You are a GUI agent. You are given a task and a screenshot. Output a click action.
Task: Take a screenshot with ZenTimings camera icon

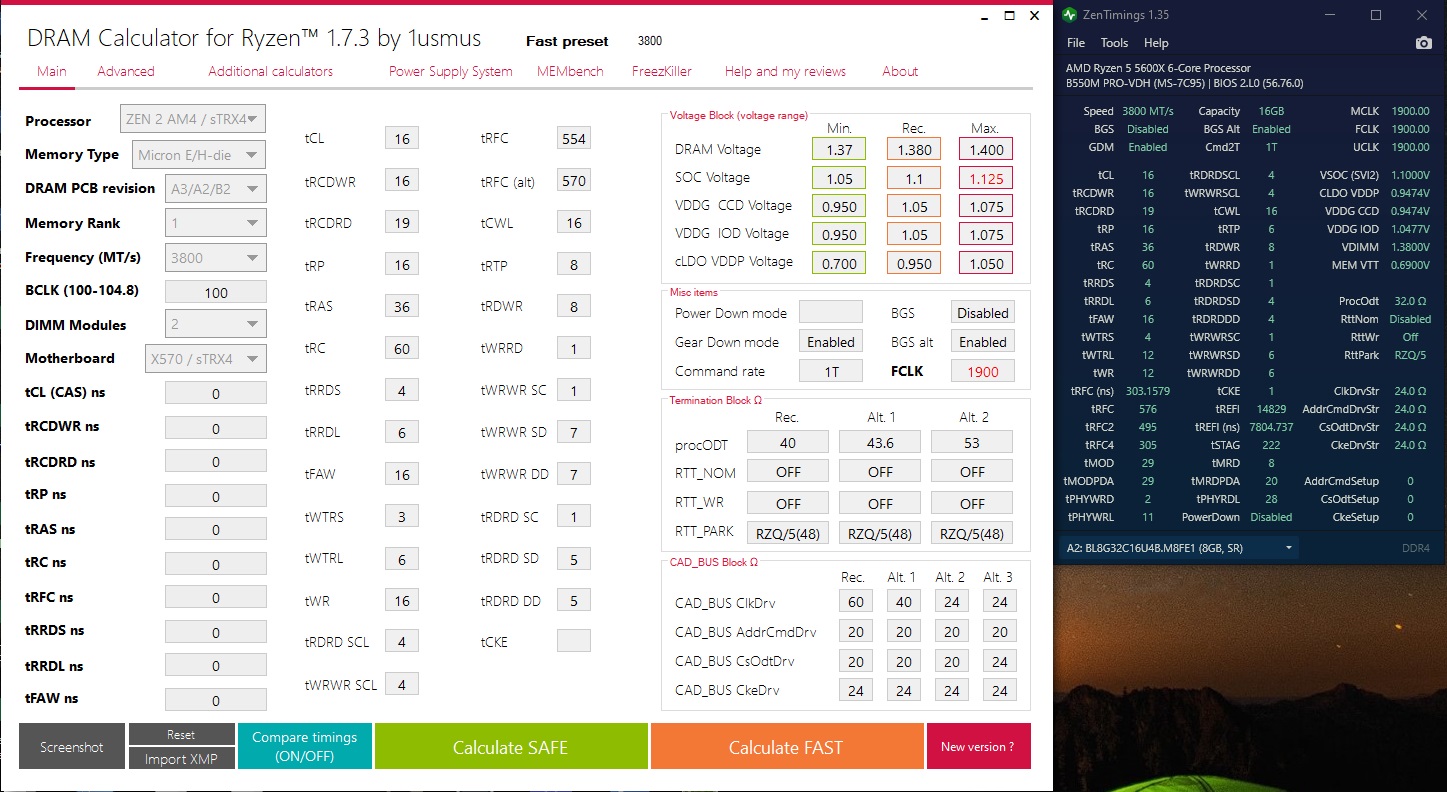(x=1423, y=43)
